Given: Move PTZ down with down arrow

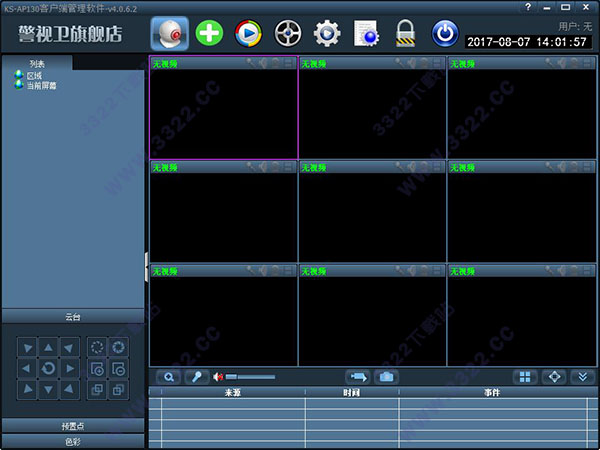Looking at the screenshot, I should tap(48, 390).
